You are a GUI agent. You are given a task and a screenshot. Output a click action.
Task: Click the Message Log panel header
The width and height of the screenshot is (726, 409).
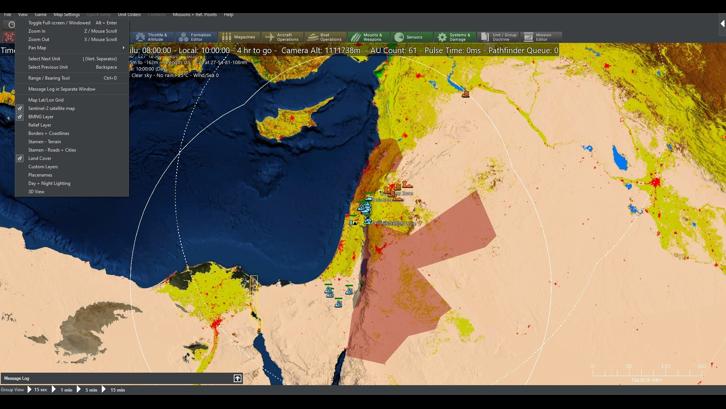pyautogui.click(x=122, y=378)
